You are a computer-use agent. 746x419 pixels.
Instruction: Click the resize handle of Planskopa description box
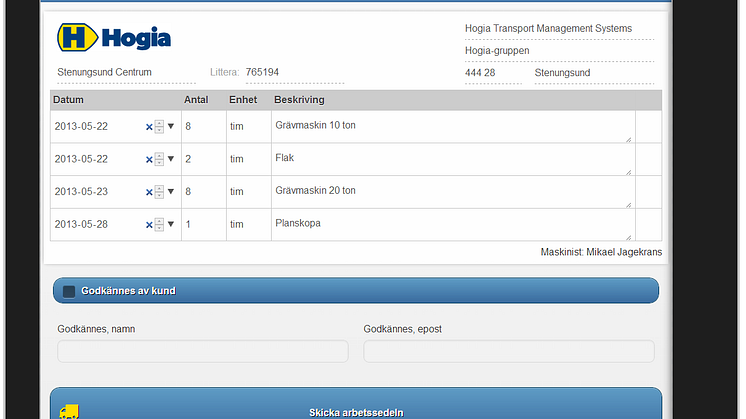click(x=628, y=237)
